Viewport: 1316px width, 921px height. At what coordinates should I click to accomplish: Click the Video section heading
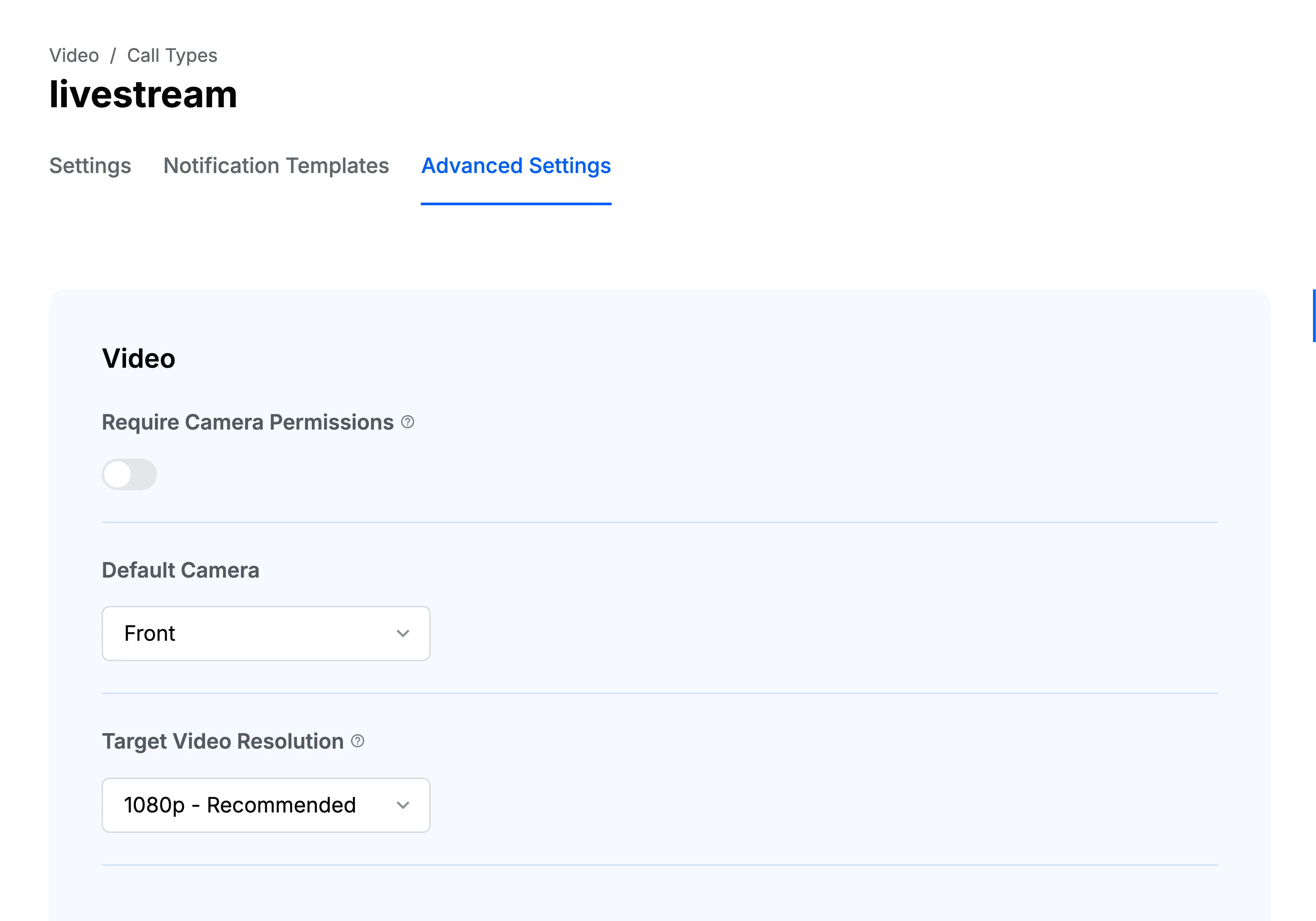(x=139, y=358)
